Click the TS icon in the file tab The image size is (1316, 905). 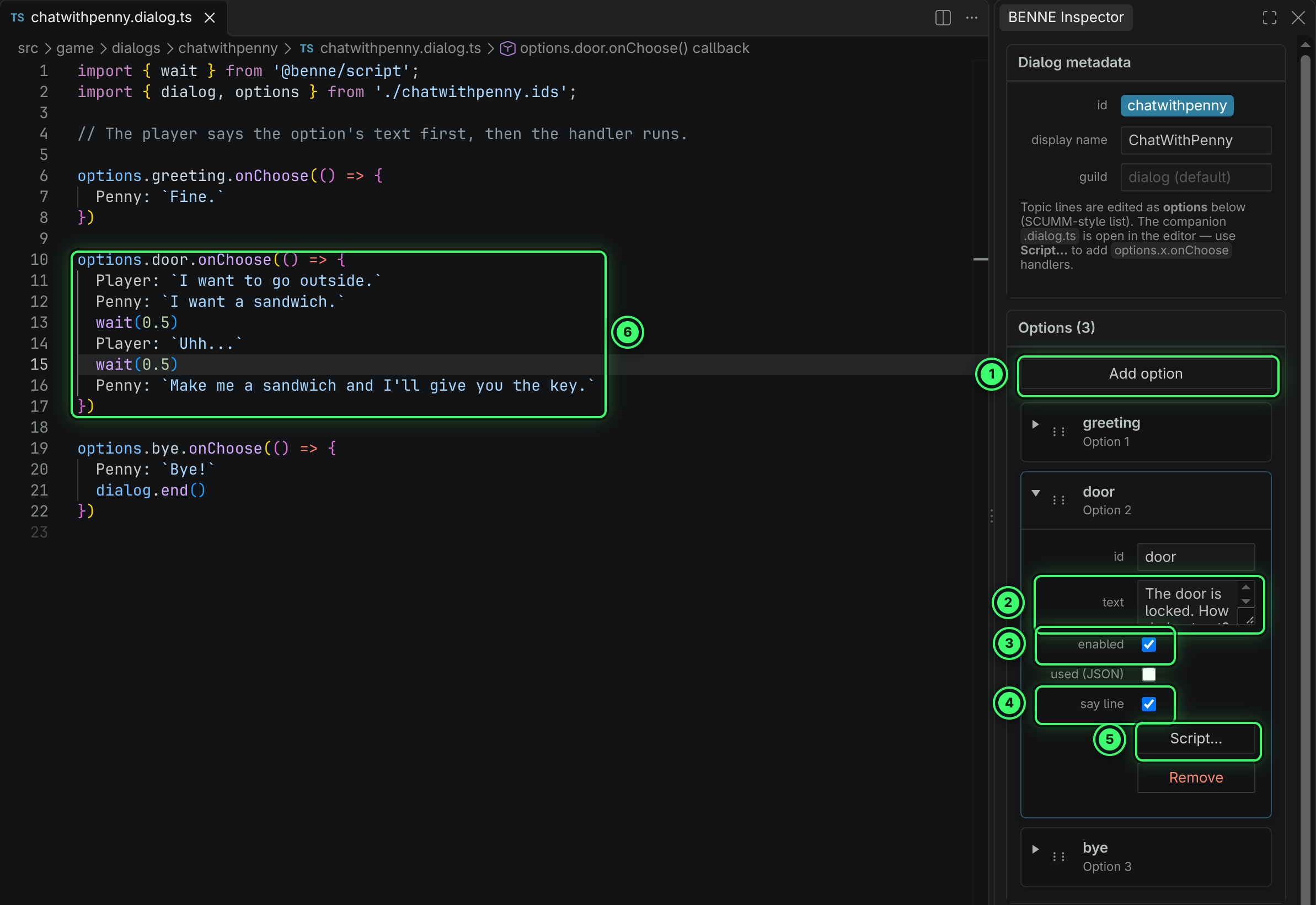tap(18, 18)
